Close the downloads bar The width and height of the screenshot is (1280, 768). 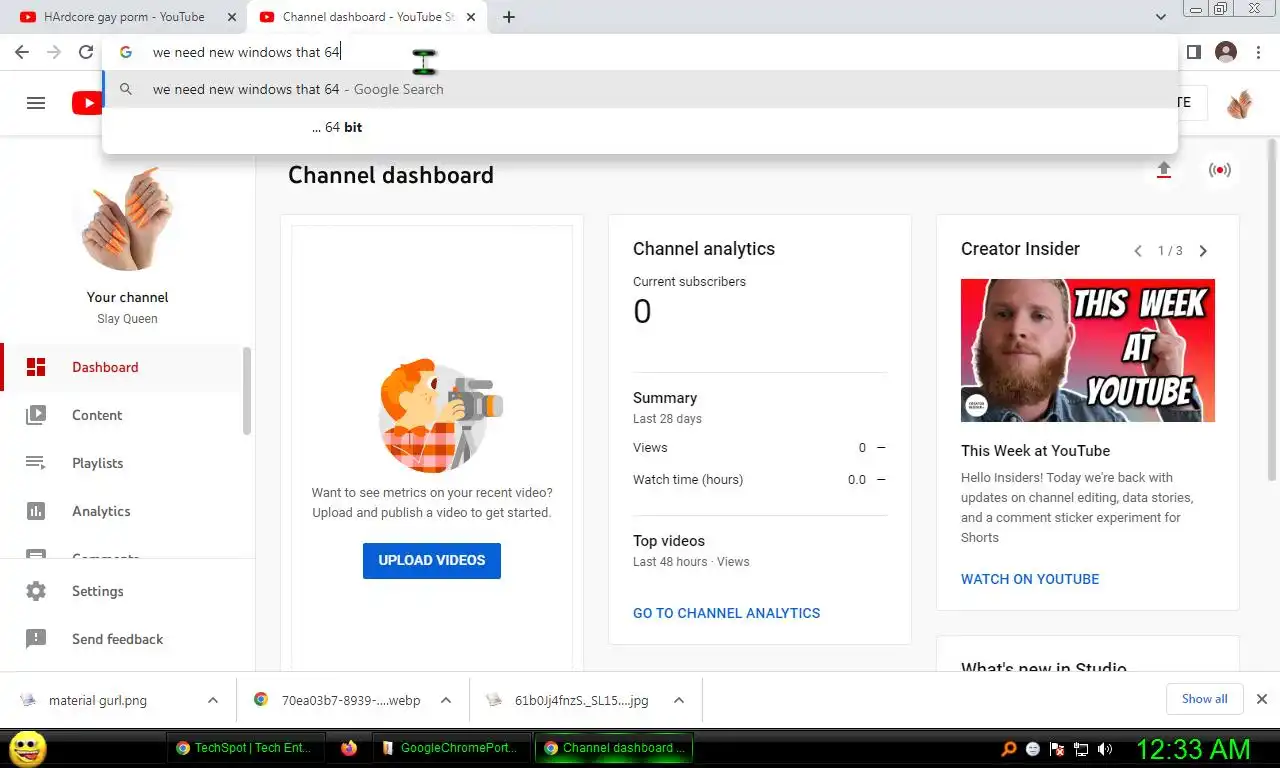coord(1262,699)
